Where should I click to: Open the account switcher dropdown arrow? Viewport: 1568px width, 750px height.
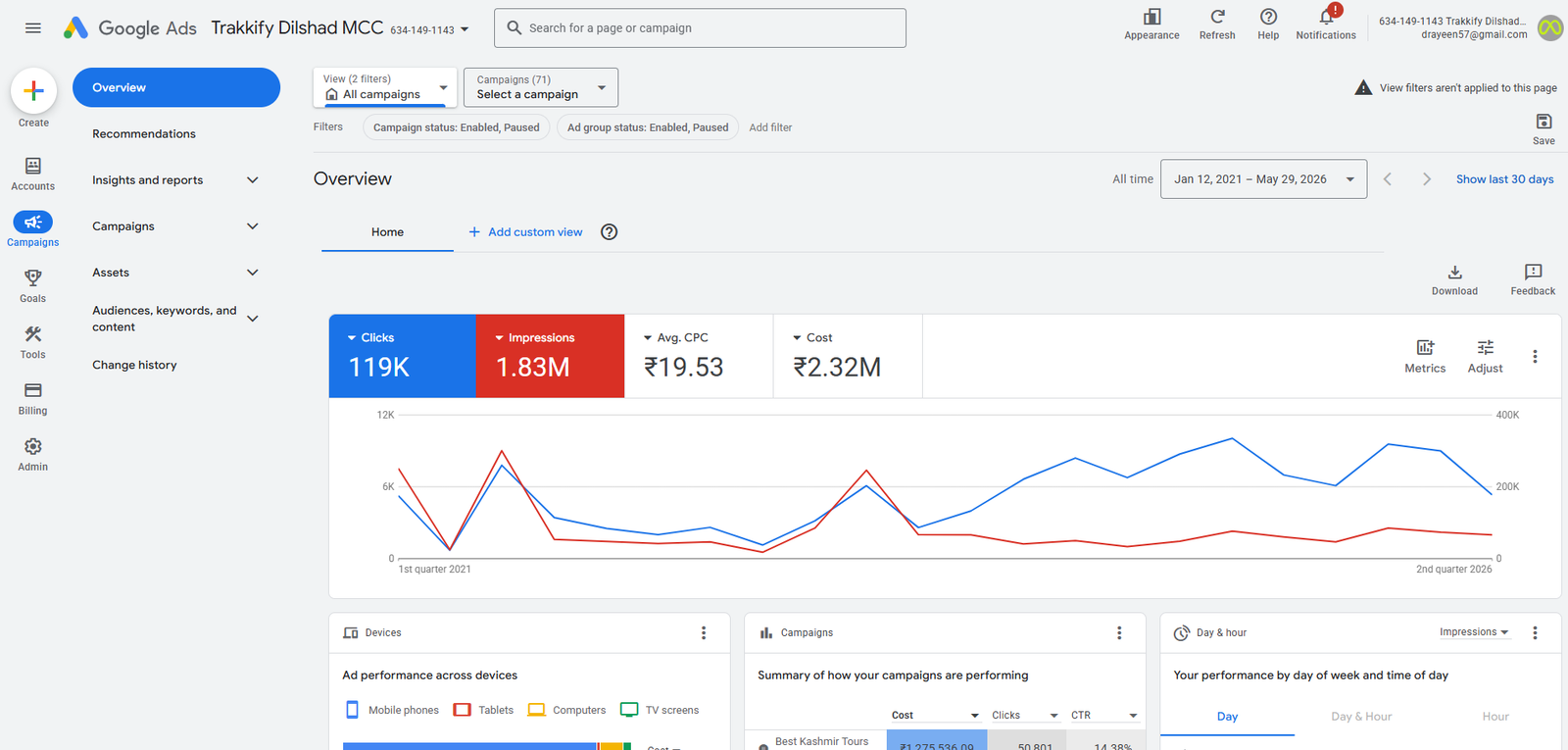point(465,29)
